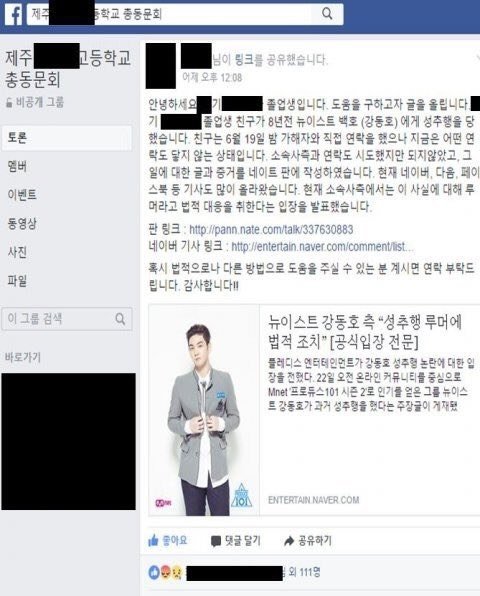The image size is (480, 596).
Task: Click the 공유하기 share arrow icon
Action: [289, 541]
